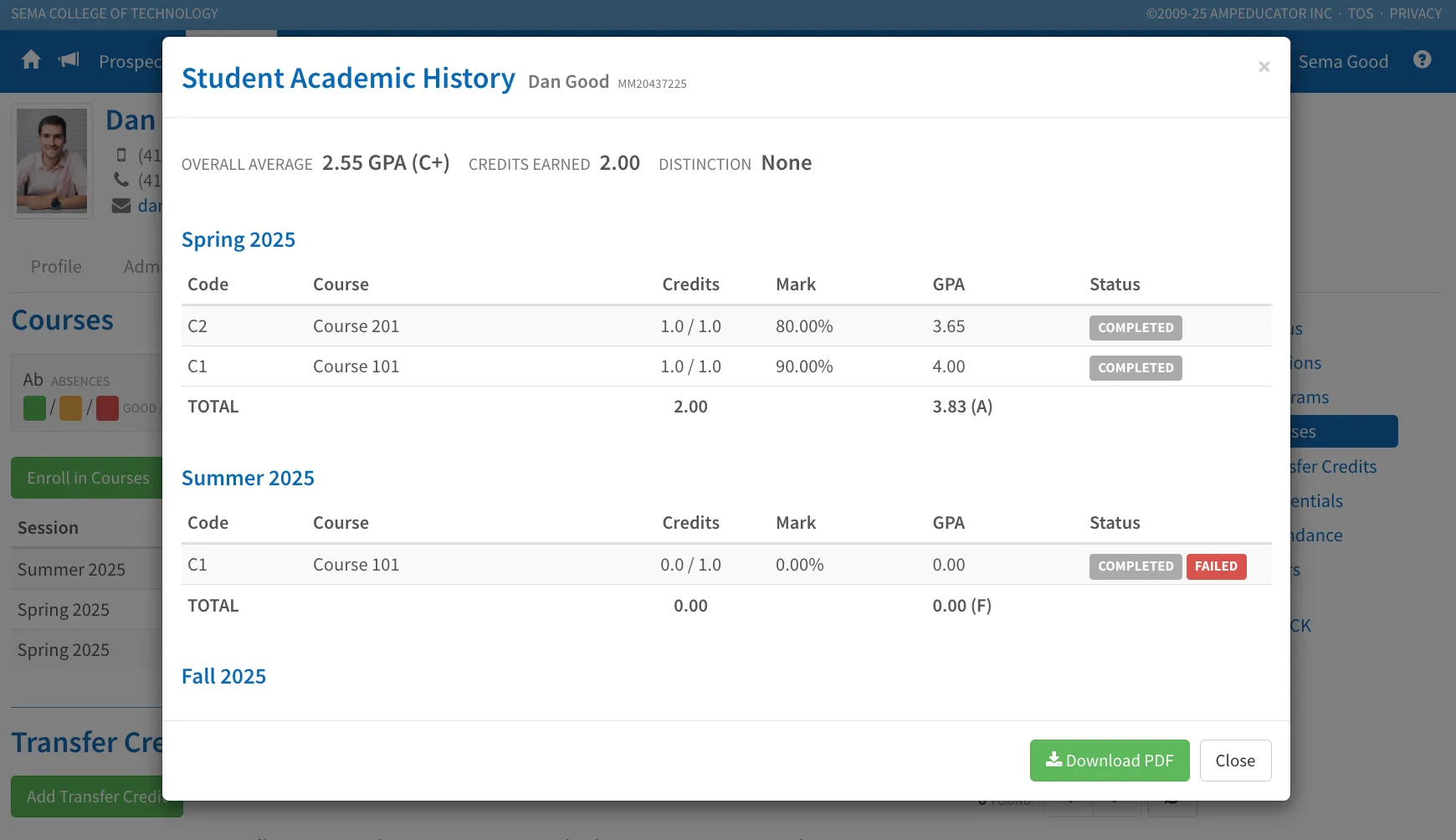This screenshot has width=1456, height=840.
Task: Click the TOS link in header
Action: (x=1361, y=13)
